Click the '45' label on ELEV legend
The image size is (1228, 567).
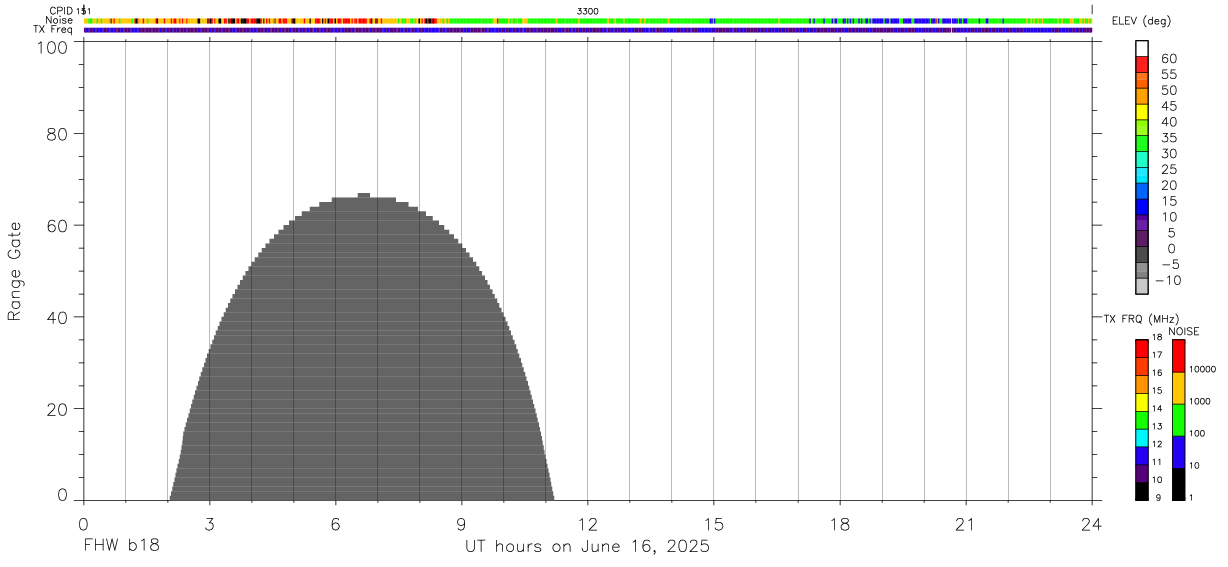(x=1169, y=107)
